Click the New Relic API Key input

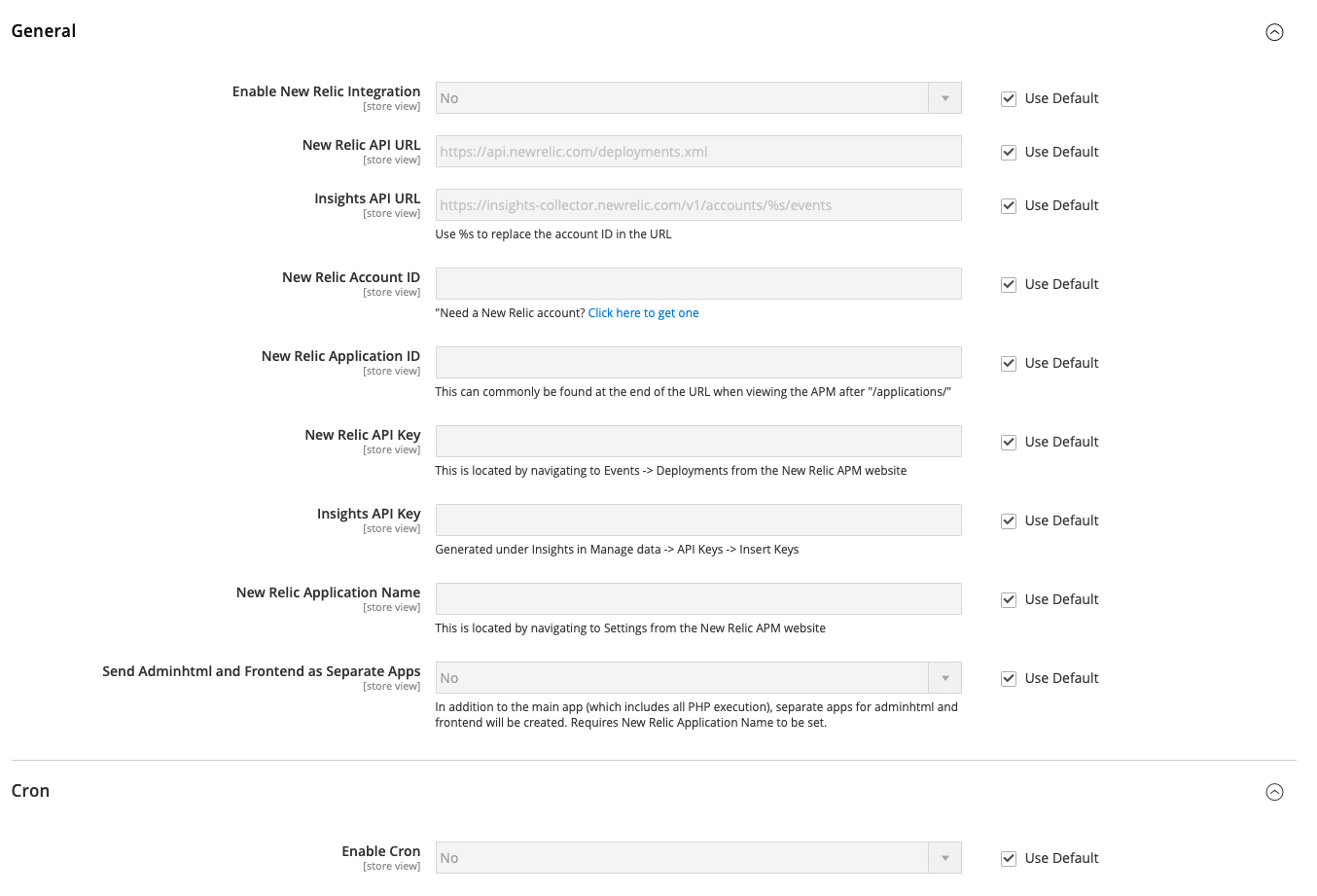[698, 441]
